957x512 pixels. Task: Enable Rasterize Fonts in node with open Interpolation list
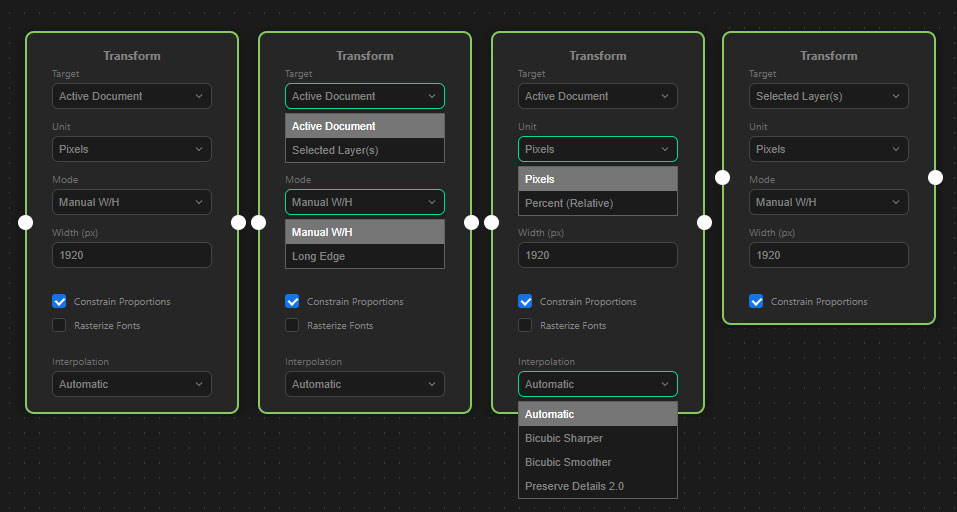point(525,325)
